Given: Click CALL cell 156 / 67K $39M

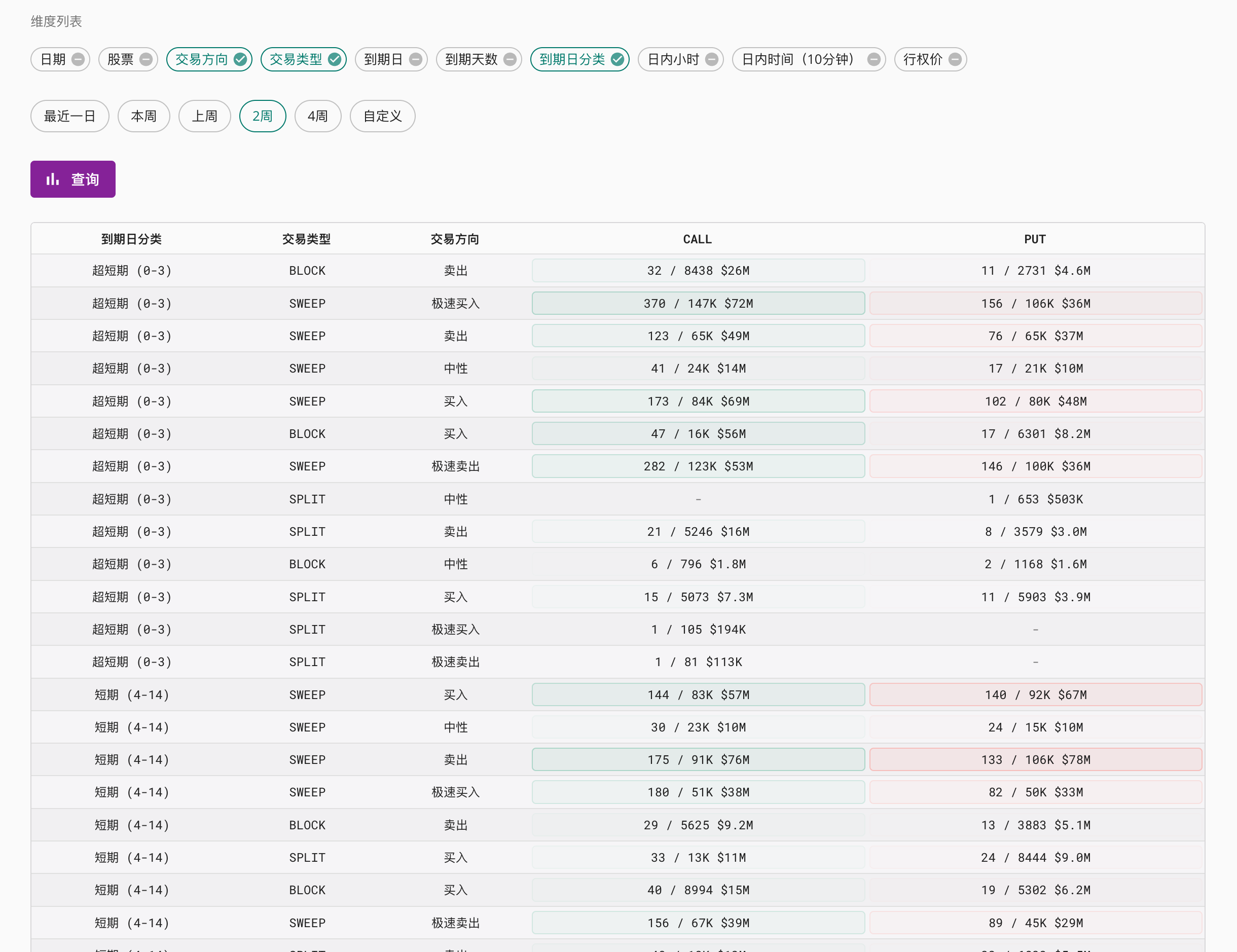Looking at the screenshot, I should [x=699, y=923].
